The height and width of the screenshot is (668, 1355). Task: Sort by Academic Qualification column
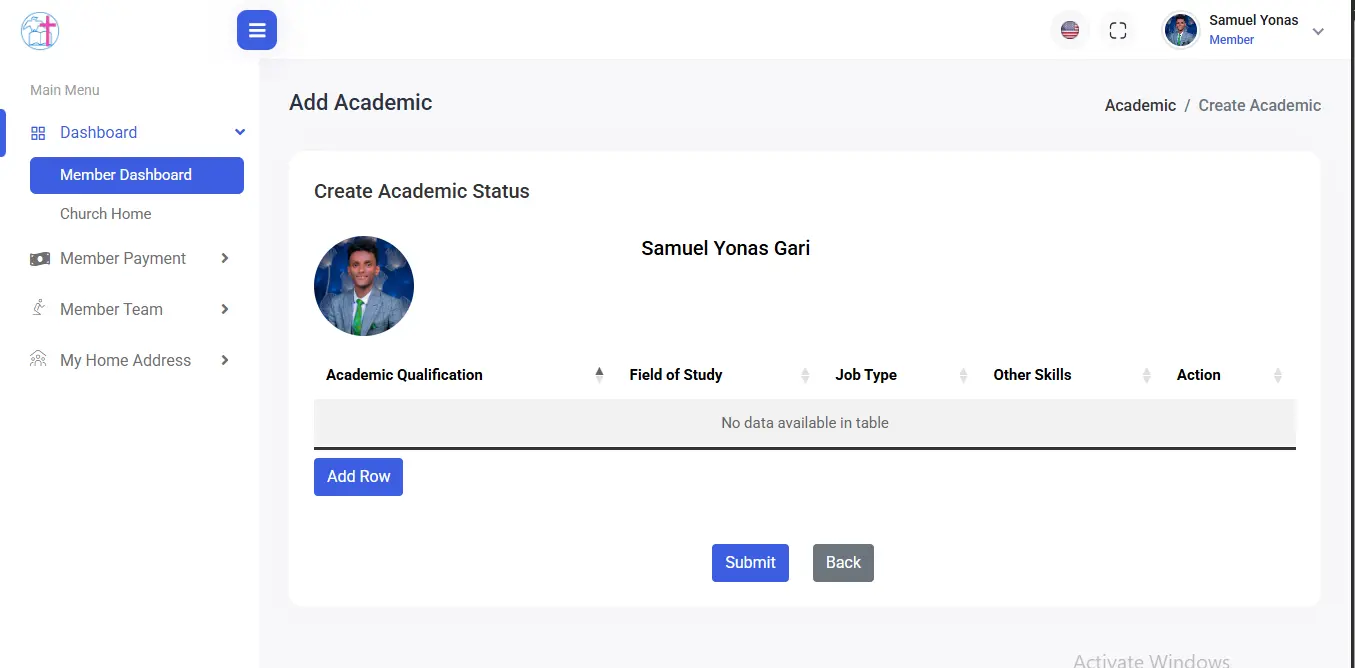pos(404,375)
